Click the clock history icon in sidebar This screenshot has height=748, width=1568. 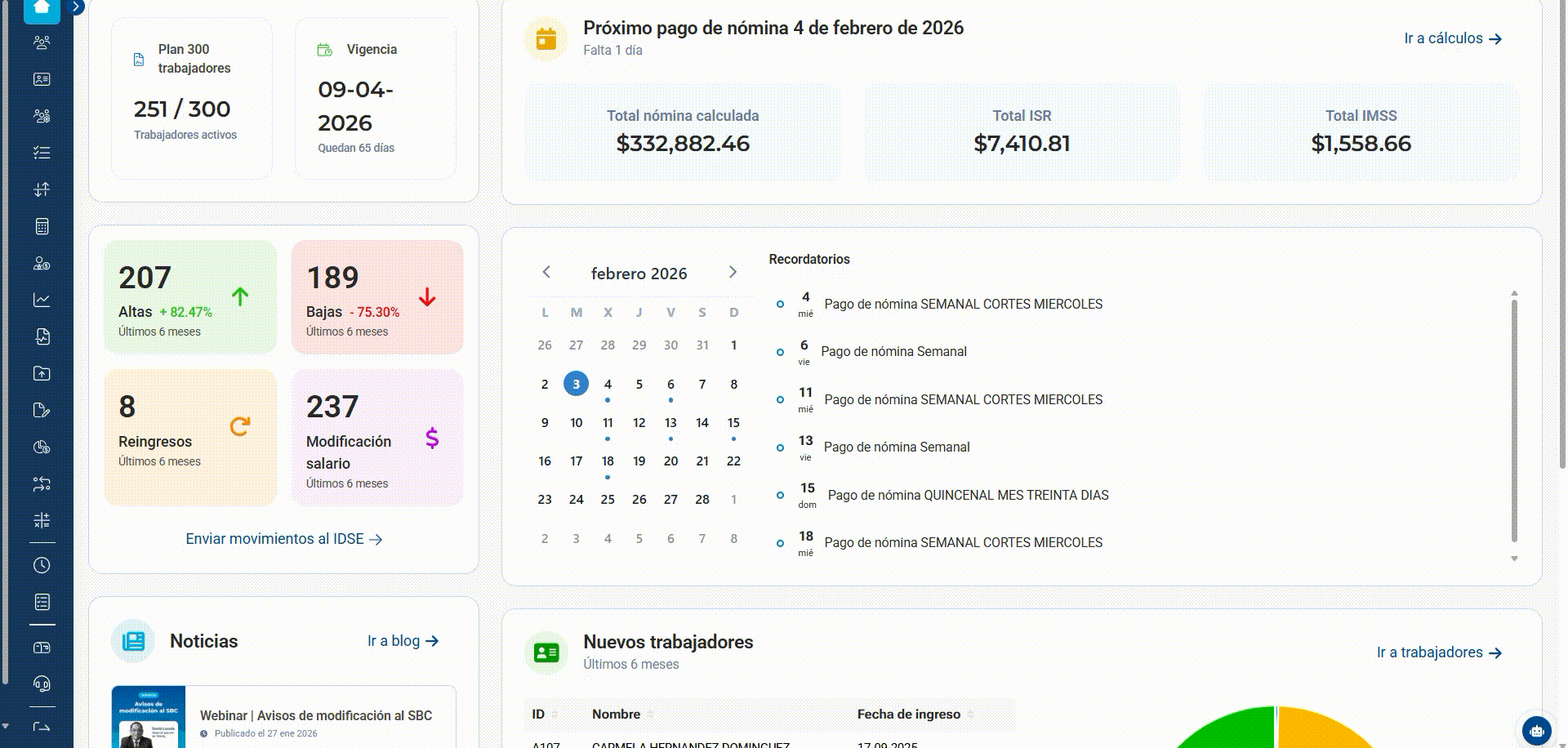click(42, 565)
